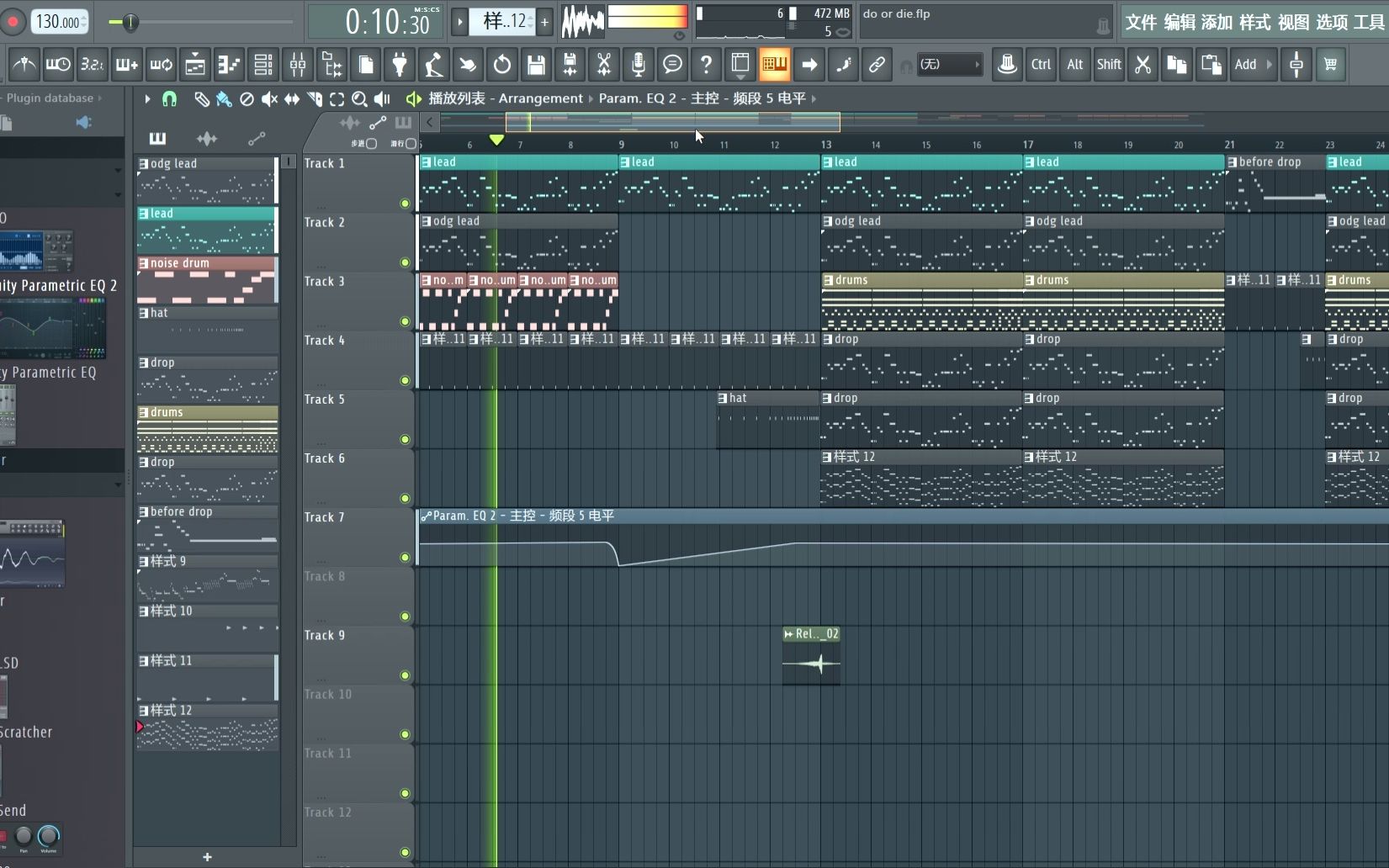Open the channel rack icon
The height and width of the screenshot is (868, 1389).
tap(263, 64)
